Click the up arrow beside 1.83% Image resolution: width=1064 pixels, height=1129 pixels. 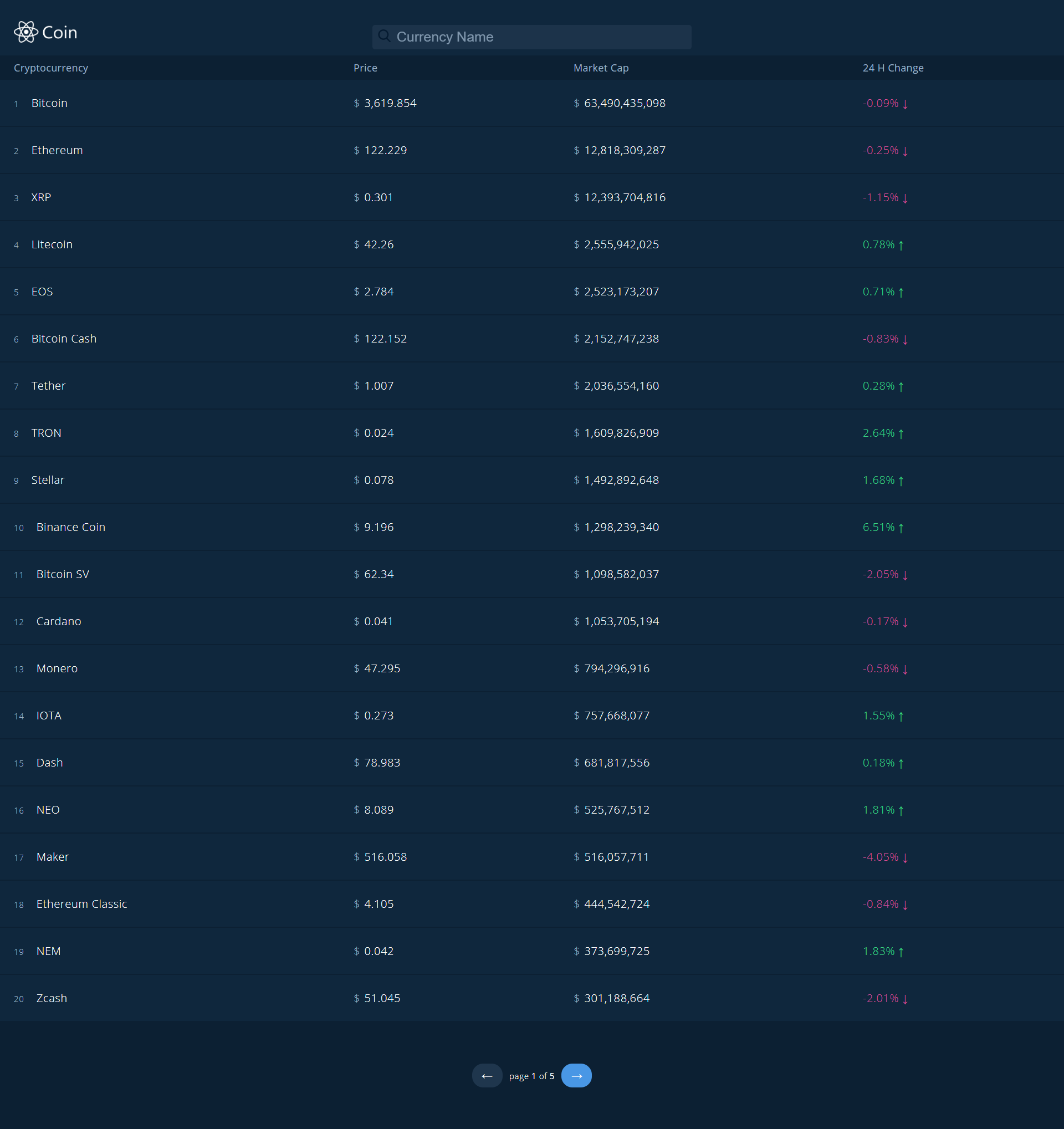click(901, 952)
